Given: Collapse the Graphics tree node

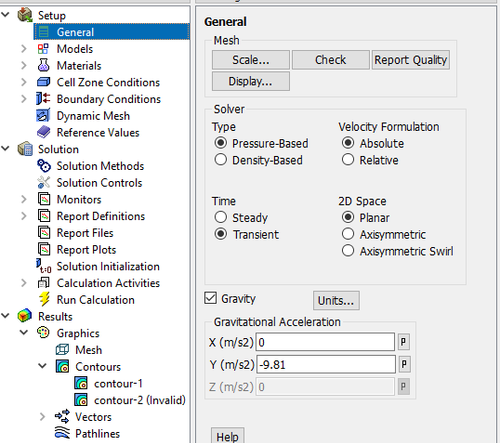Looking at the screenshot, I should point(24,332).
